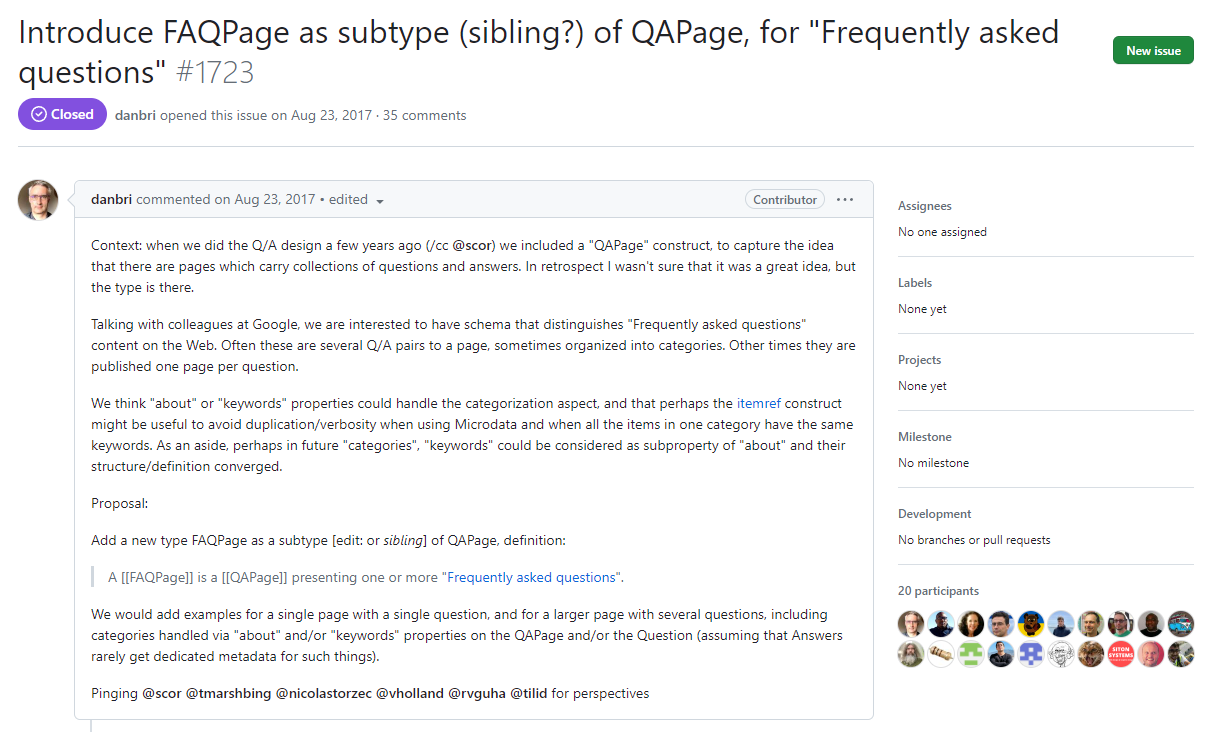1224x732 pixels.
Task: Click the danbri author name in comment header
Action: [112, 200]
